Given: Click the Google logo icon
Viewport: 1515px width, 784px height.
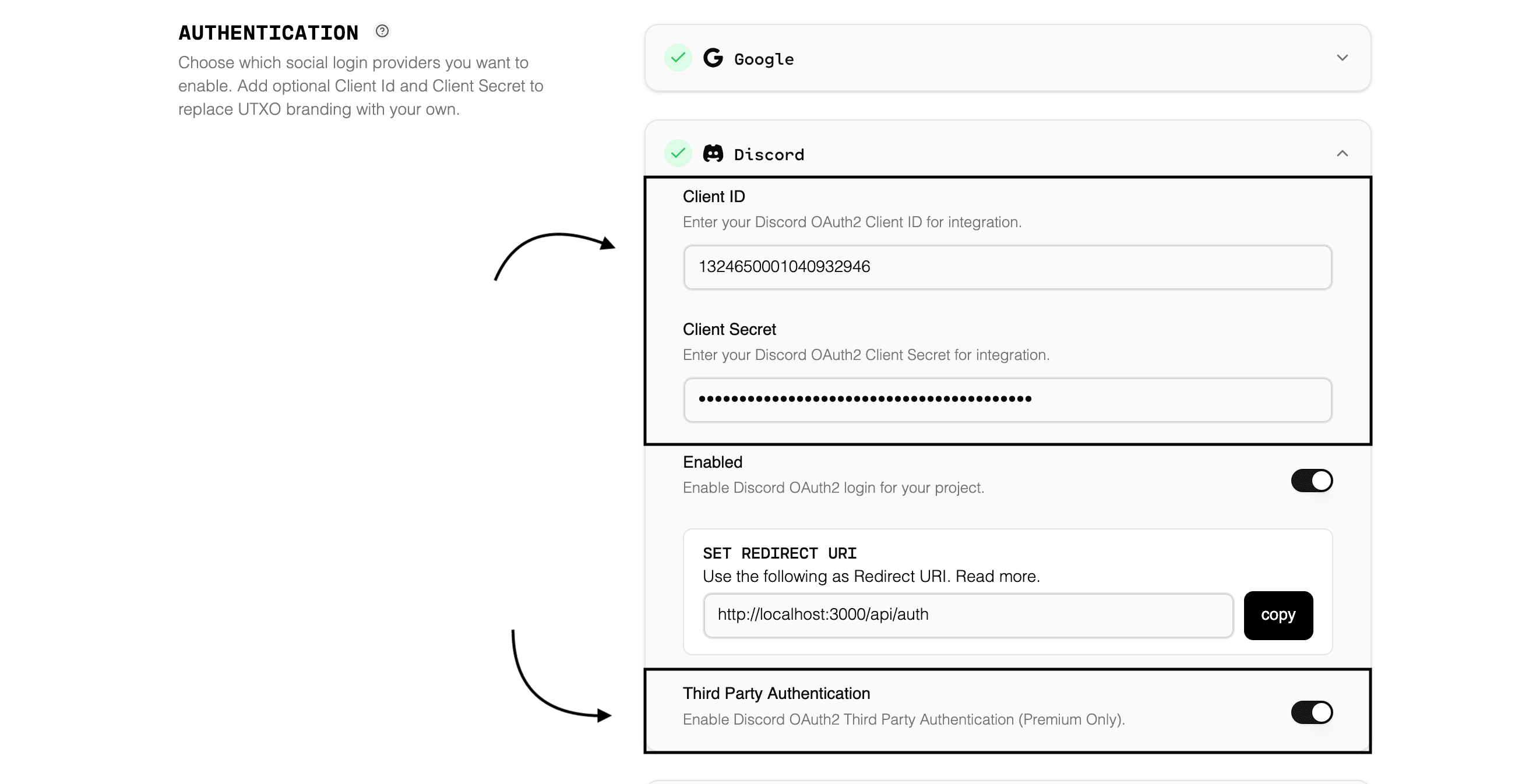Looking at the screenshot, I should click(x=713, y=58).
